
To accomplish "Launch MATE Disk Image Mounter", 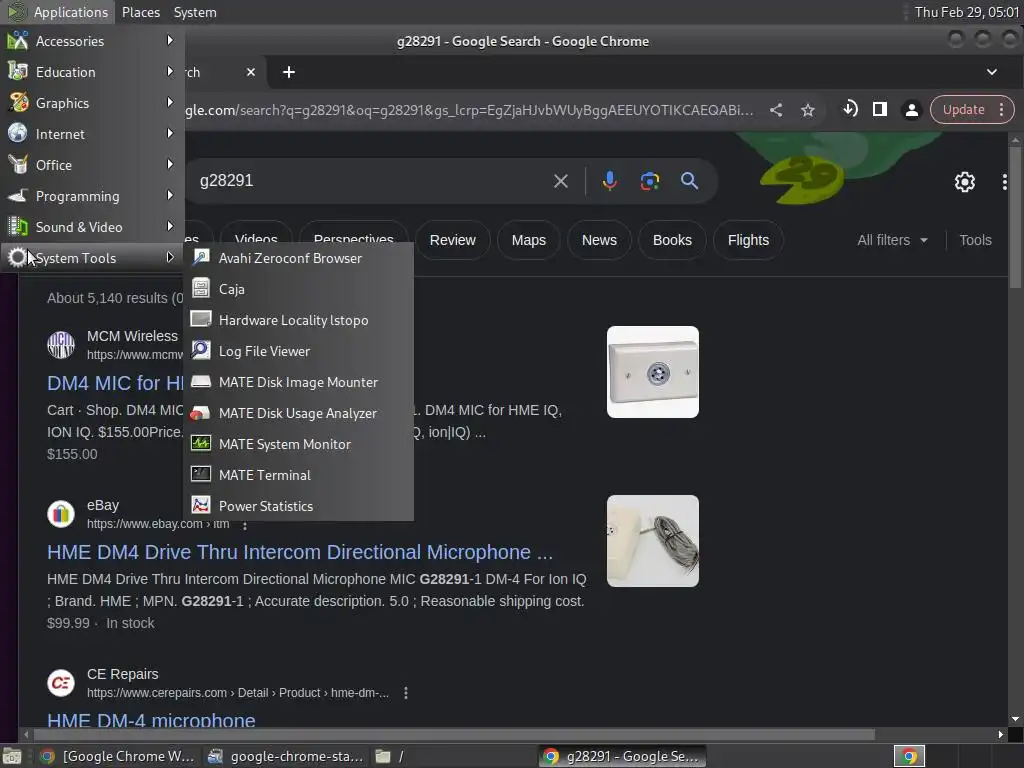I will (298, 382).
